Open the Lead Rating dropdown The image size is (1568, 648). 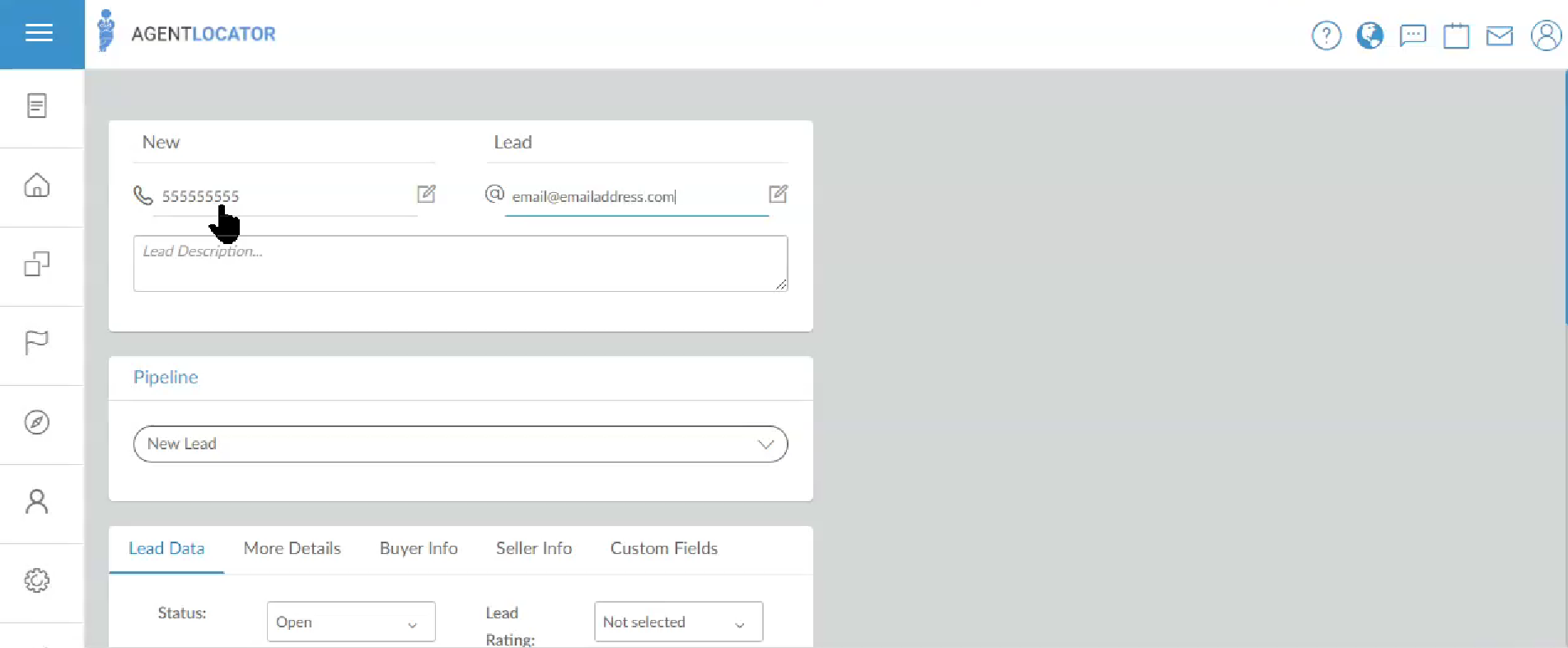point(678,622)
